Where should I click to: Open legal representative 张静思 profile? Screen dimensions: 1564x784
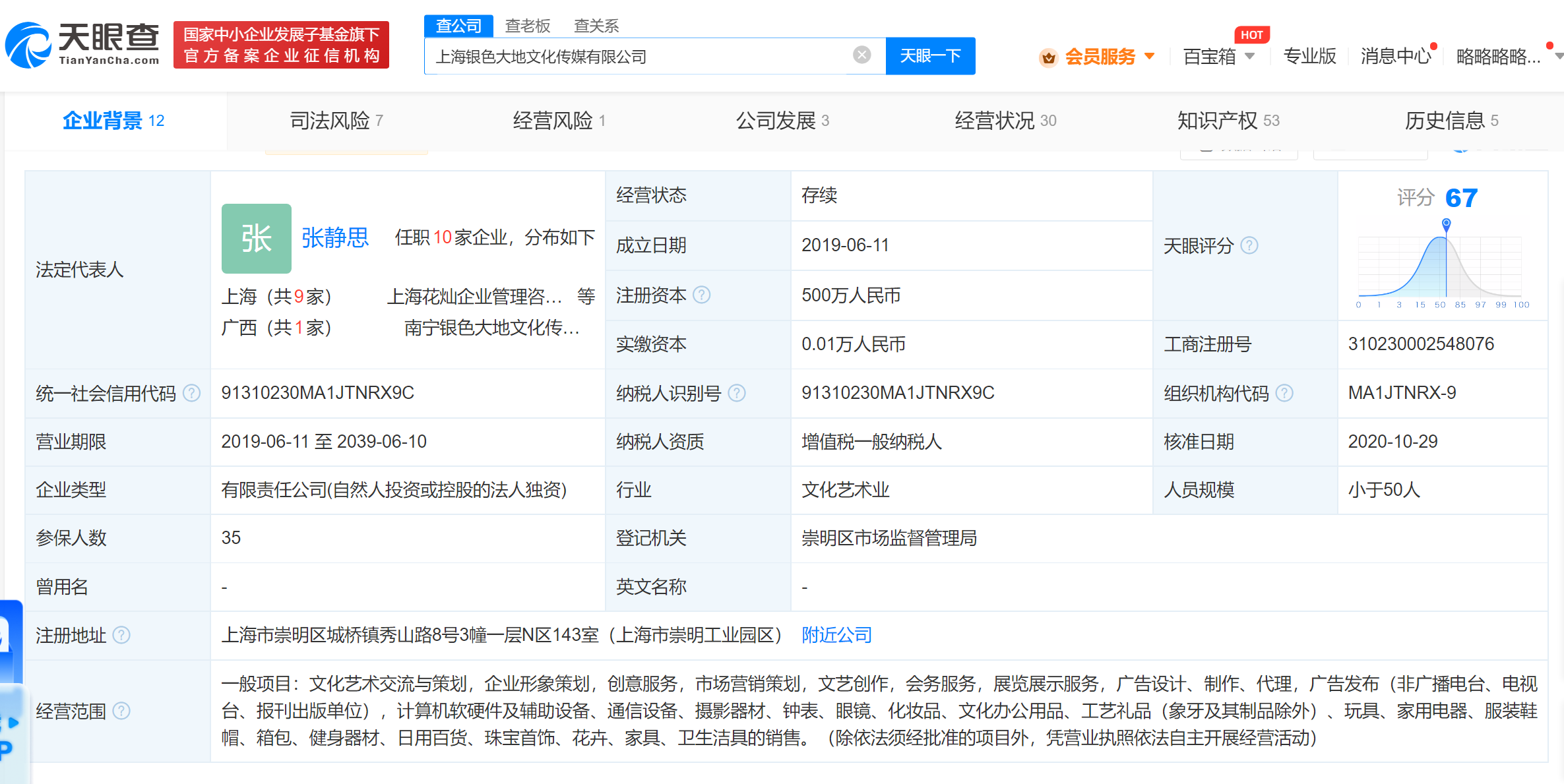click(x=335, y=237)
